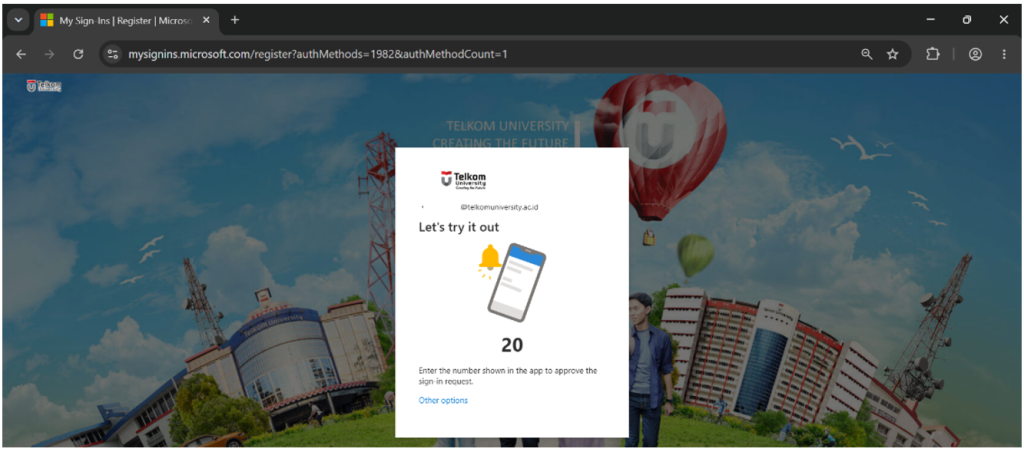Close the My Sign-Ins tab
Image resolution: width=1024 pixels, height=452 pixels.
pyautogui.click(x=206, y=20)
